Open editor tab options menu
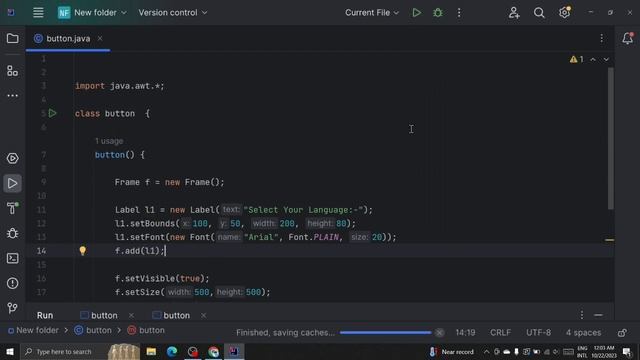 tap(601, 38)
